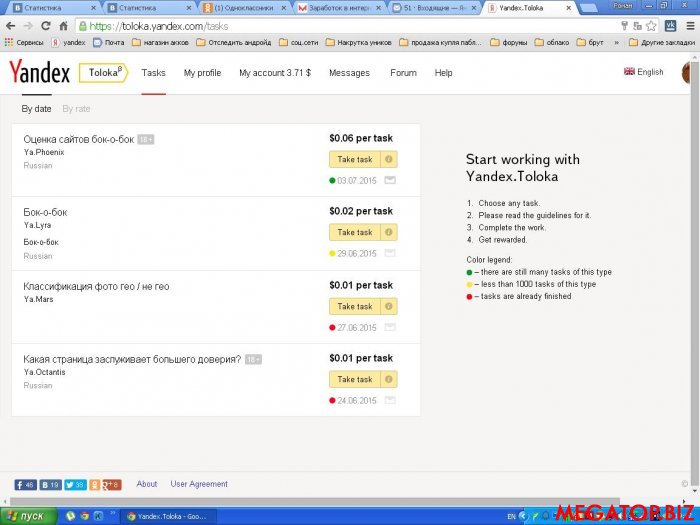Open облако bookmark folder

click(x=552, y=42)
